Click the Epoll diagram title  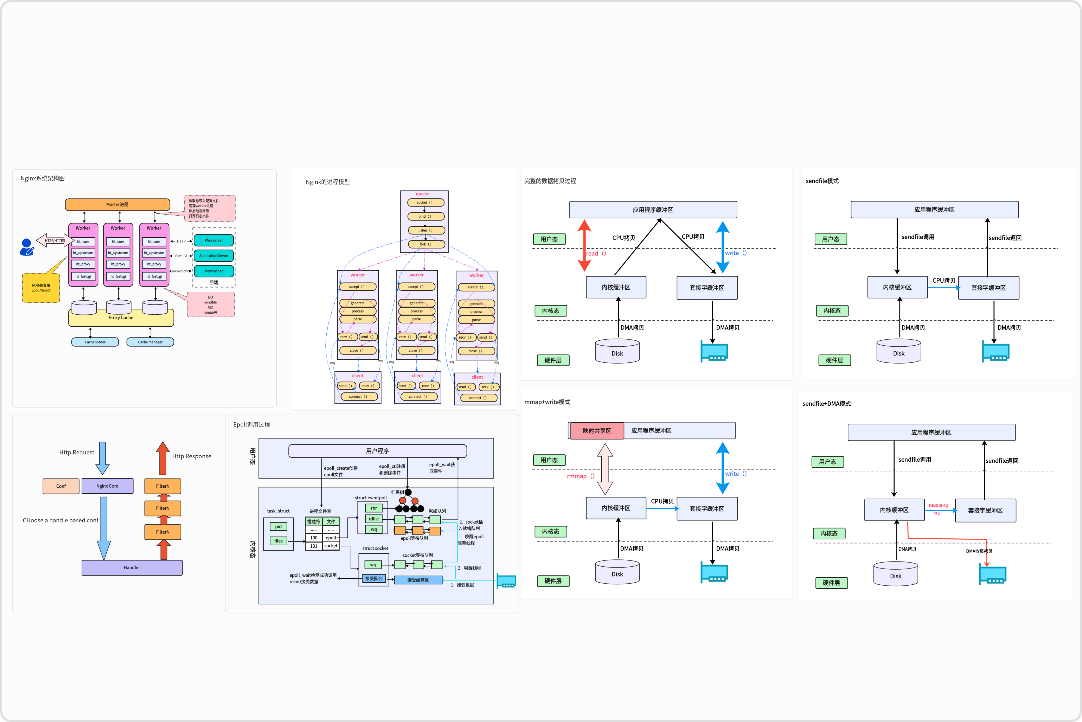click(x=252, y=425)
